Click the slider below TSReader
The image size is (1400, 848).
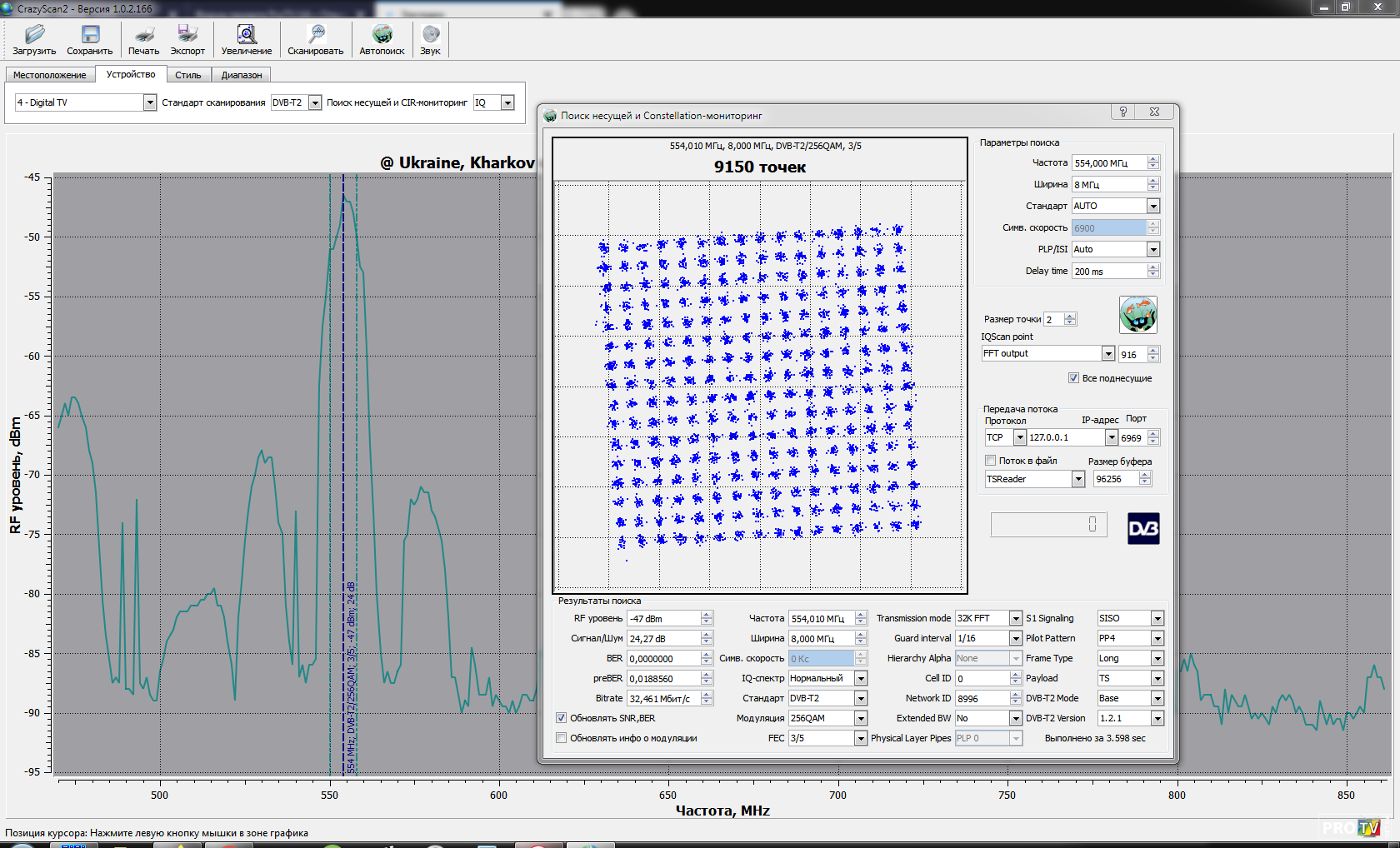pos(1048,524)
